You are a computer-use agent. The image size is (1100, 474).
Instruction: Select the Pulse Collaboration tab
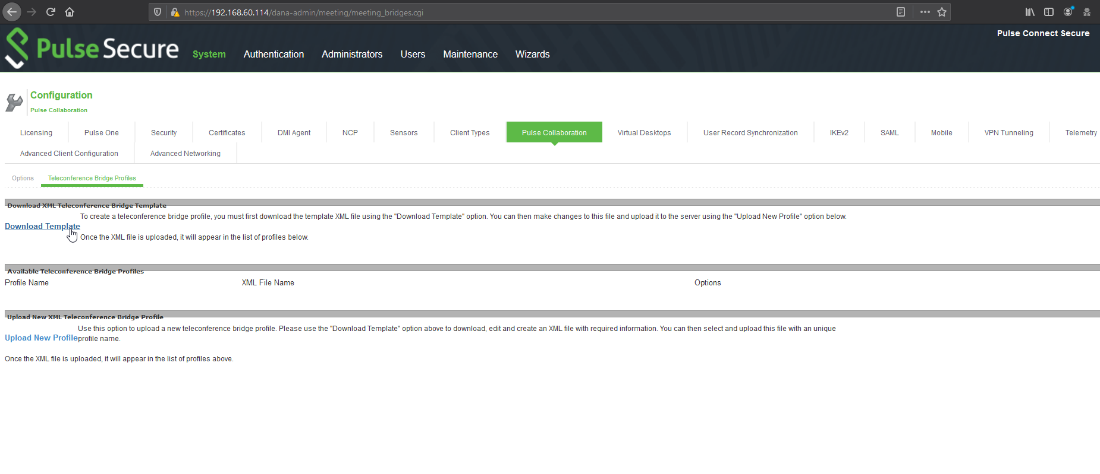pos(554,132)
